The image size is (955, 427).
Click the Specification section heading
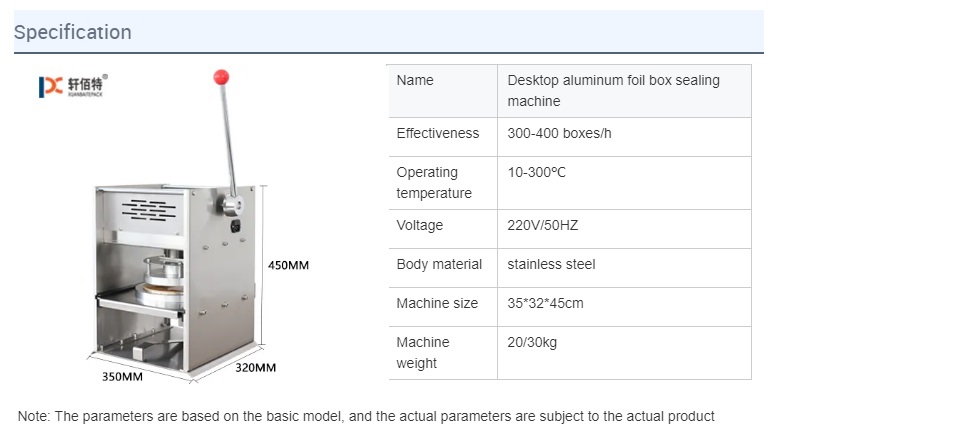[x=72, y=32]
